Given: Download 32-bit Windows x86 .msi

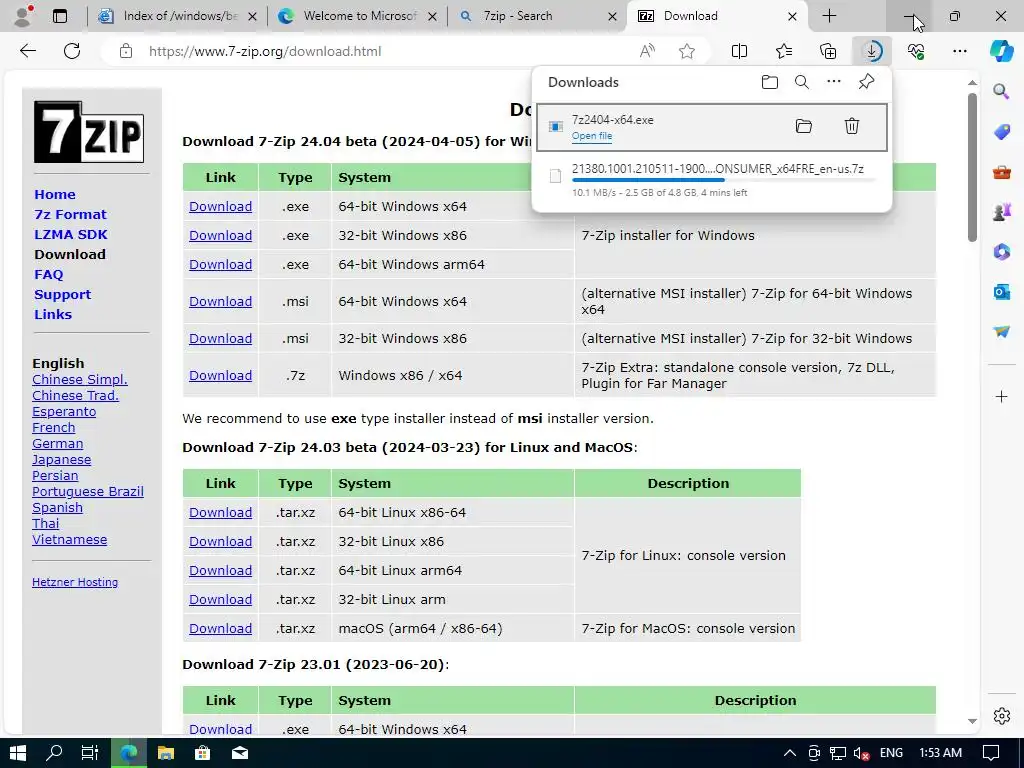Looking at the screenshot, I should click(220, 338).
